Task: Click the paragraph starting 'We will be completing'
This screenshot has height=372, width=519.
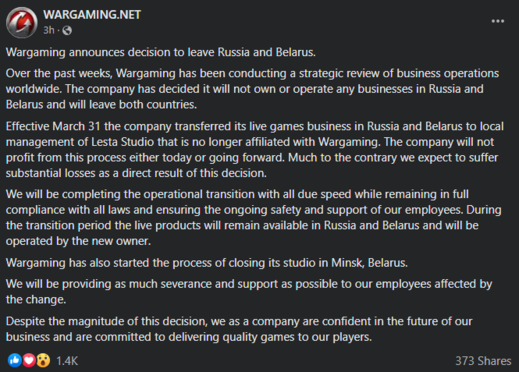Action: (x=254, y=218)
